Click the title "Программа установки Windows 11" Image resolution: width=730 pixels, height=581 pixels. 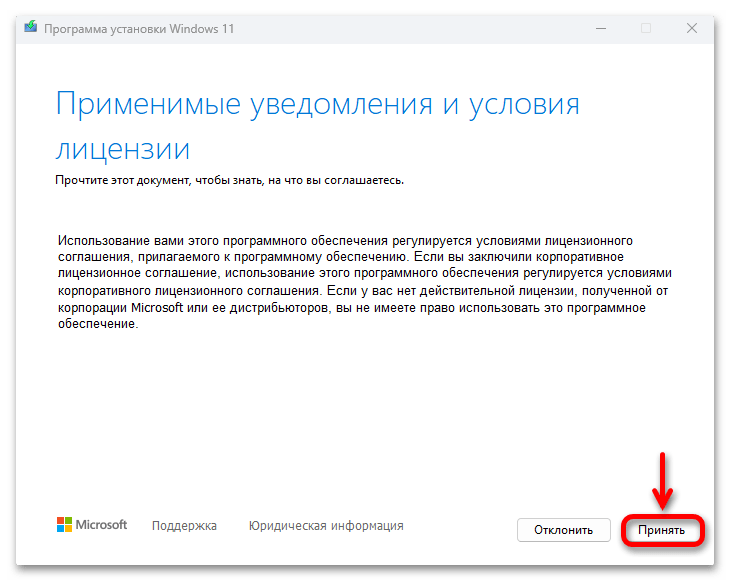pyautogui.click(x=139, y=29)
